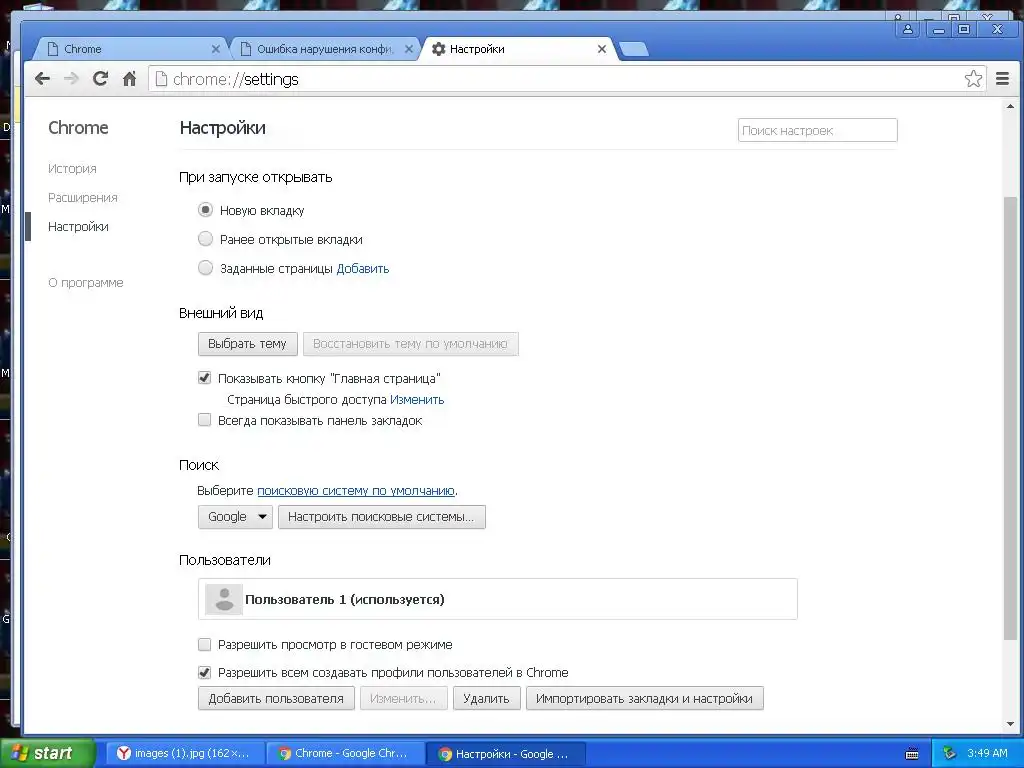1024x768 pixels.
Task: Open the Chrome hamburger menu
Action: [1002, 79]
